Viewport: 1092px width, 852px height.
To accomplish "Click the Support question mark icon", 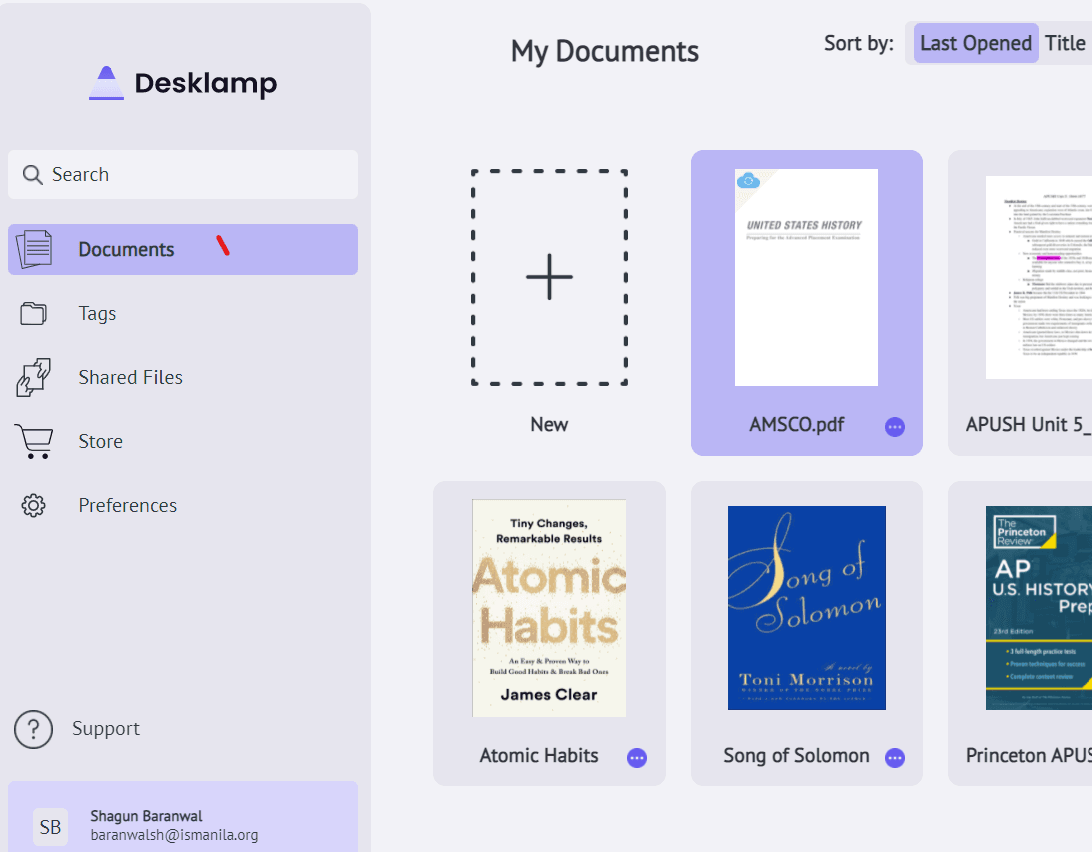I will (33, 729).
